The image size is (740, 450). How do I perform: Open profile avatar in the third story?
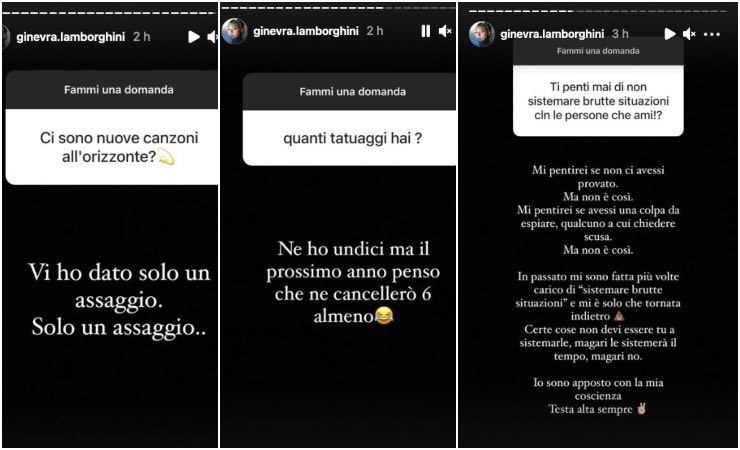click(x=481, y=34)
